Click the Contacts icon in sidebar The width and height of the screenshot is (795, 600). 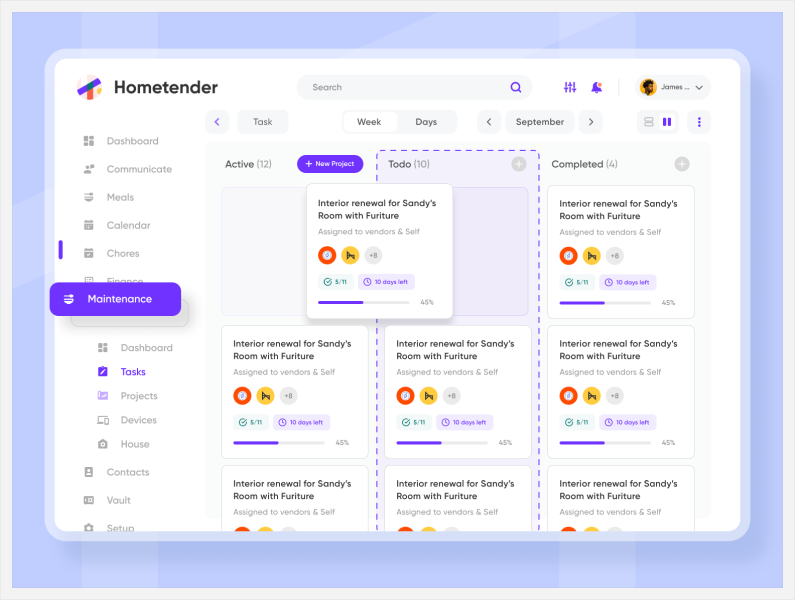pyautogui.click(x=89, y=472)
